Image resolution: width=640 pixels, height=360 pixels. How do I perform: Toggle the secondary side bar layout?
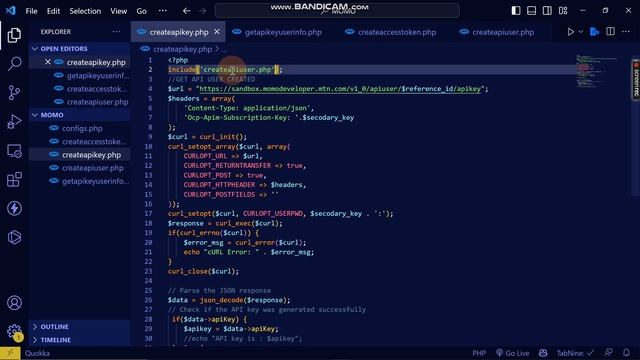(547, 11)
